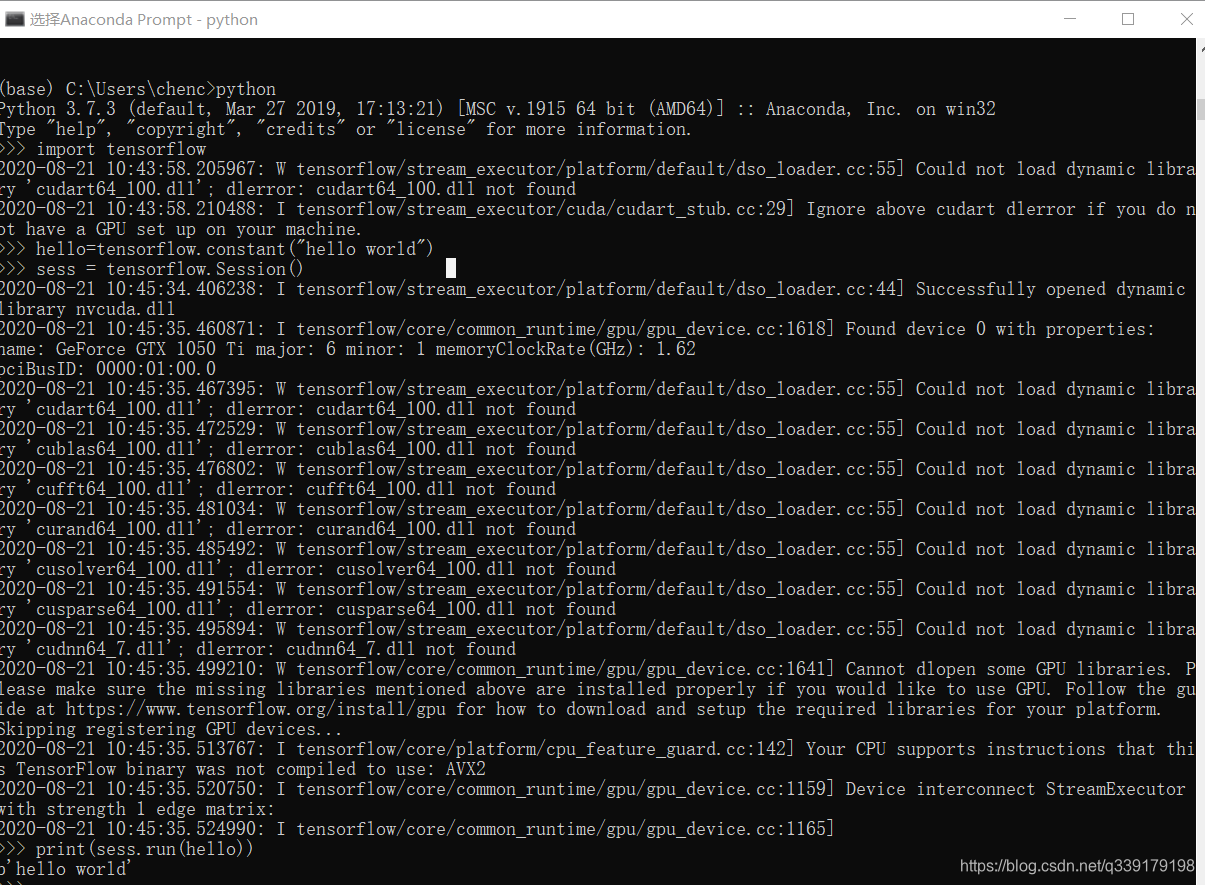The width and height of the screenshot is (1205, 885).
Task: Click the 'pciBusID: 0000:01:00.0' line
Action: pos(108,369)
